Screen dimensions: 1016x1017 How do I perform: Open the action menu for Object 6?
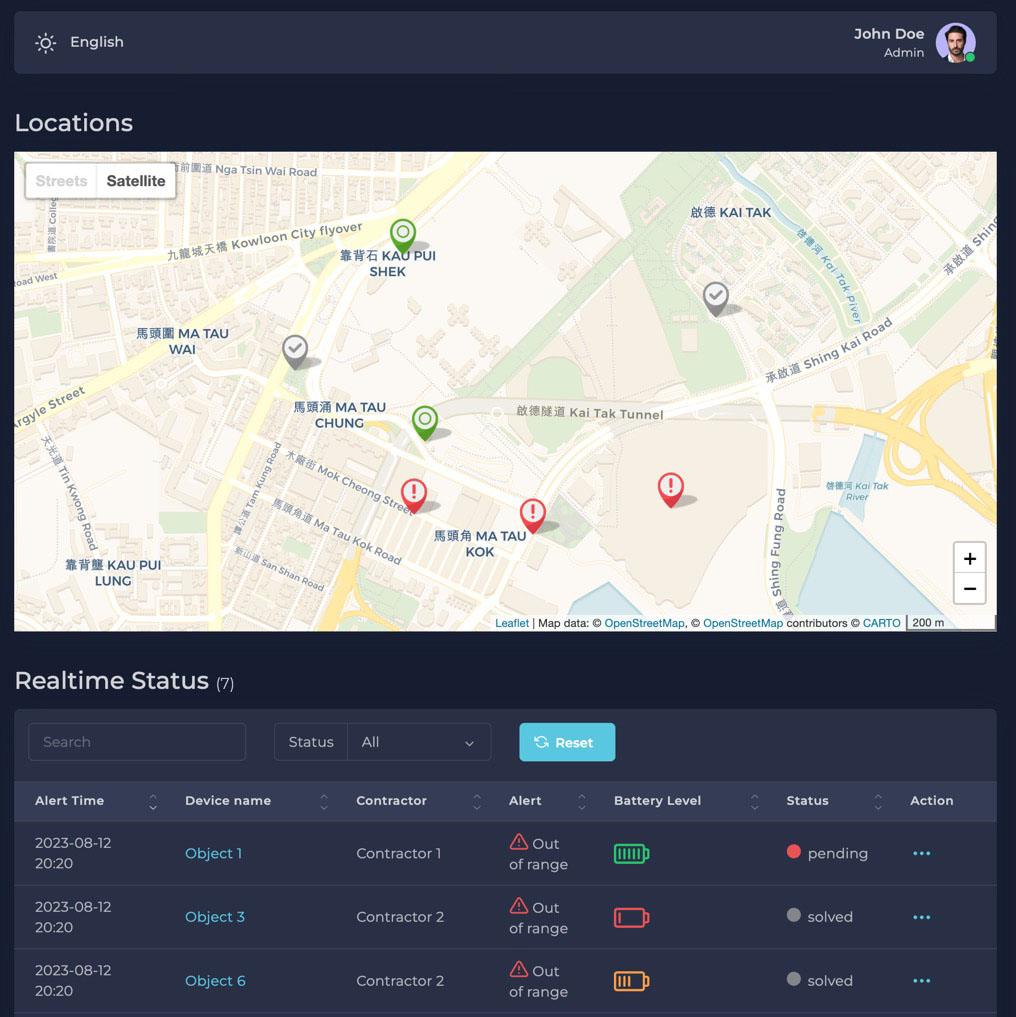click(921, 981)
